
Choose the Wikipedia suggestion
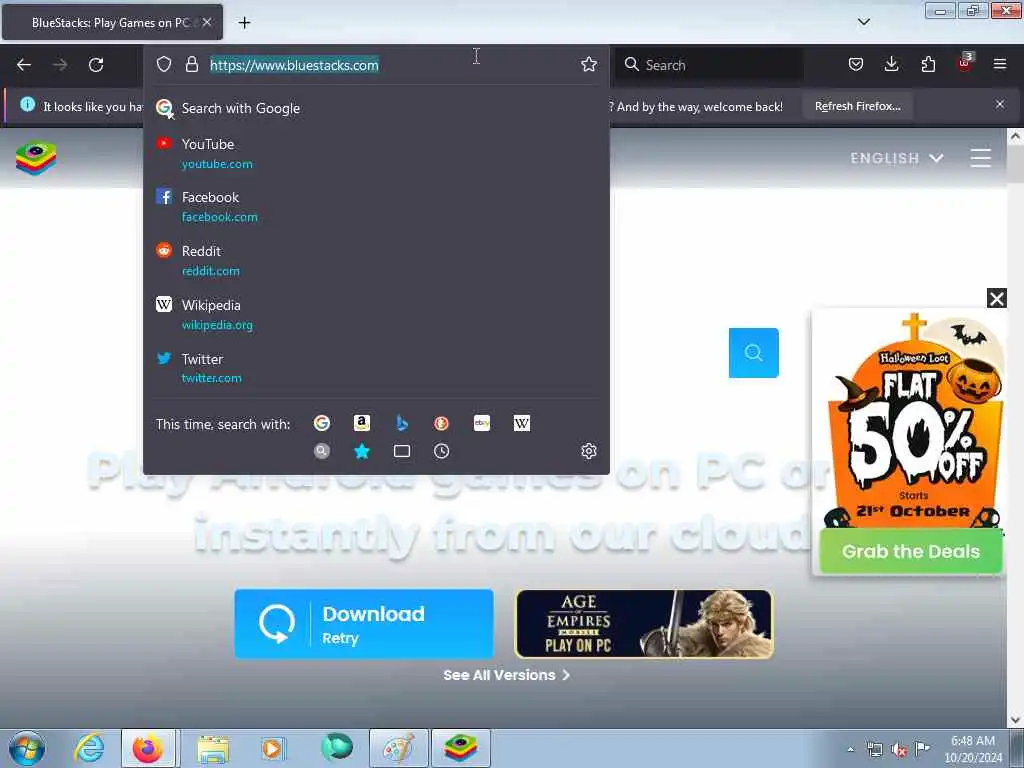pos(376,315)
